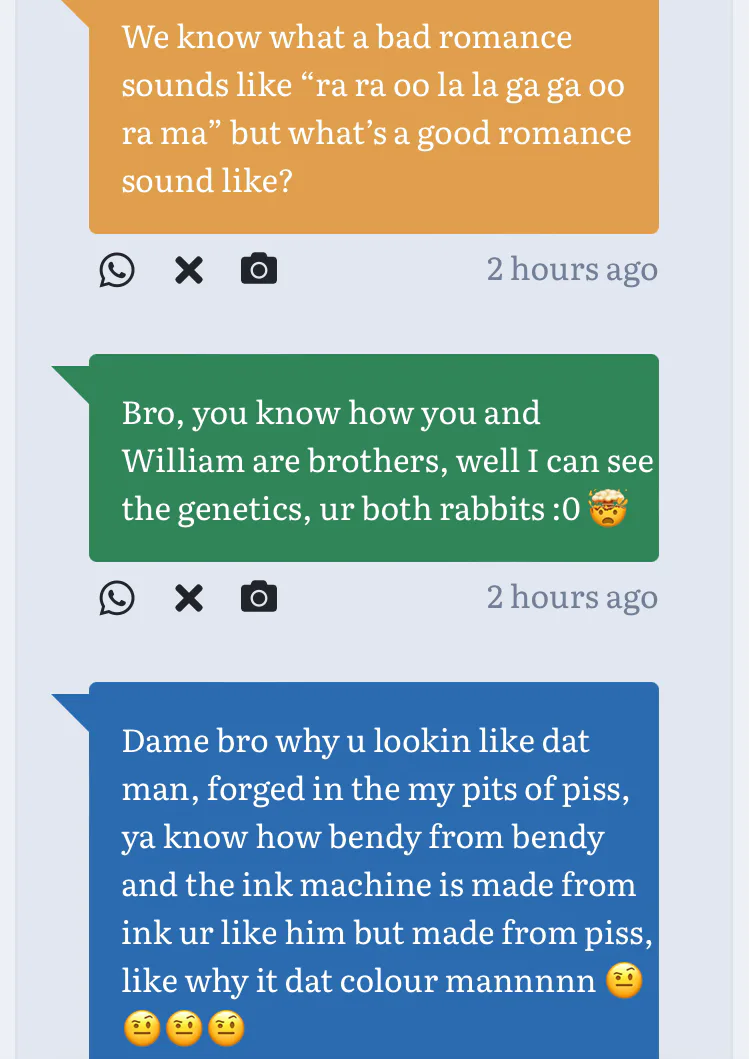Click '2 hours ago' under the orange message

[x=572, y=270]
